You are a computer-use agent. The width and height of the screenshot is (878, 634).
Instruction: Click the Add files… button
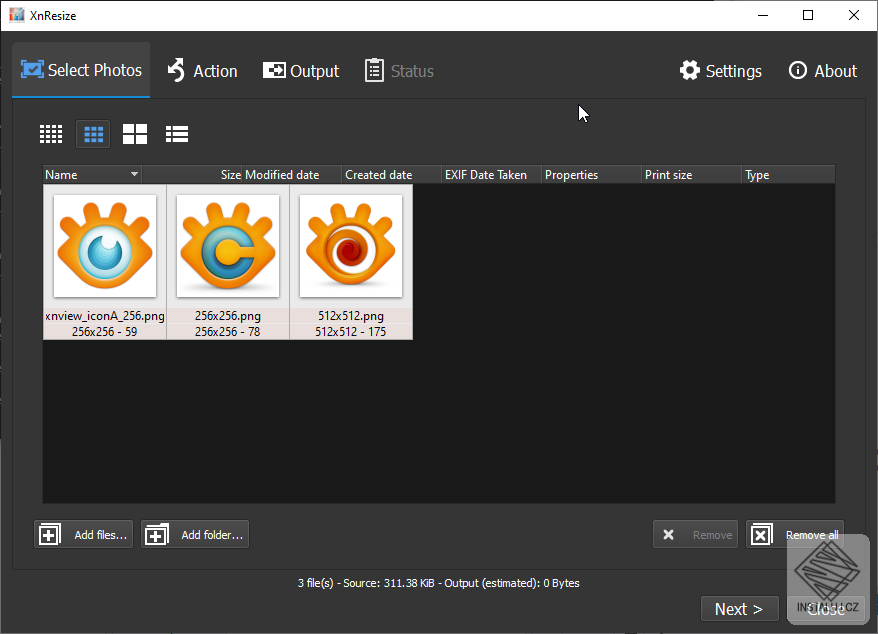[x=84, y=535]
